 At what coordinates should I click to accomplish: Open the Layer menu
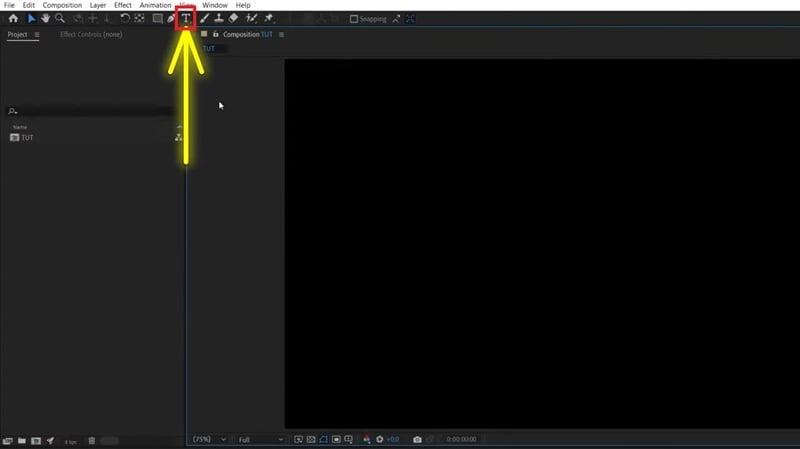tap(98, 5)
